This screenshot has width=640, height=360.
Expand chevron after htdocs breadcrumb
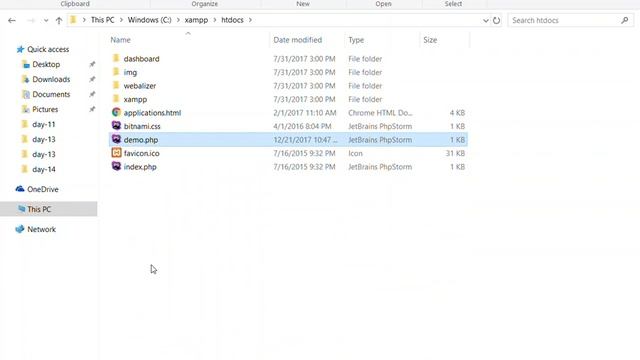pos(250,20)
